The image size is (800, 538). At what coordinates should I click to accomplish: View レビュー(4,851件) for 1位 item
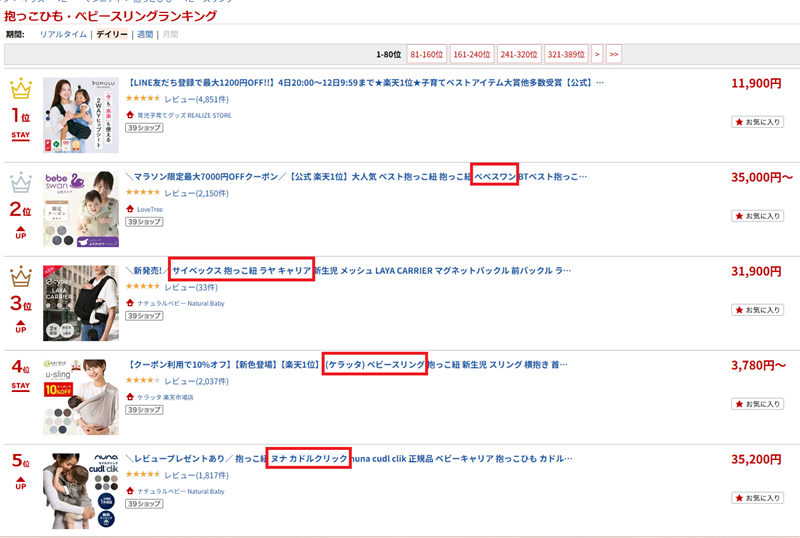tap(196, 99)
